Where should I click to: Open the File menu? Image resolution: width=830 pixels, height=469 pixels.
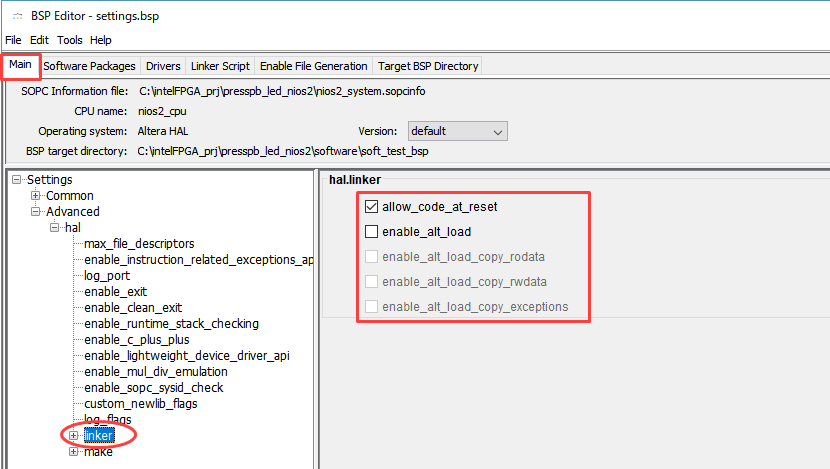13,40
